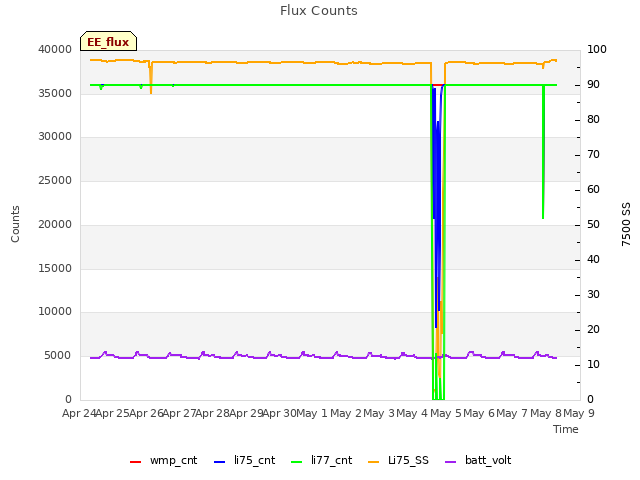Image resolution: width=640 pixels, height=480 pixels.
Task: Toggle the li77_cnt legend entry
Action: [322, 460]
